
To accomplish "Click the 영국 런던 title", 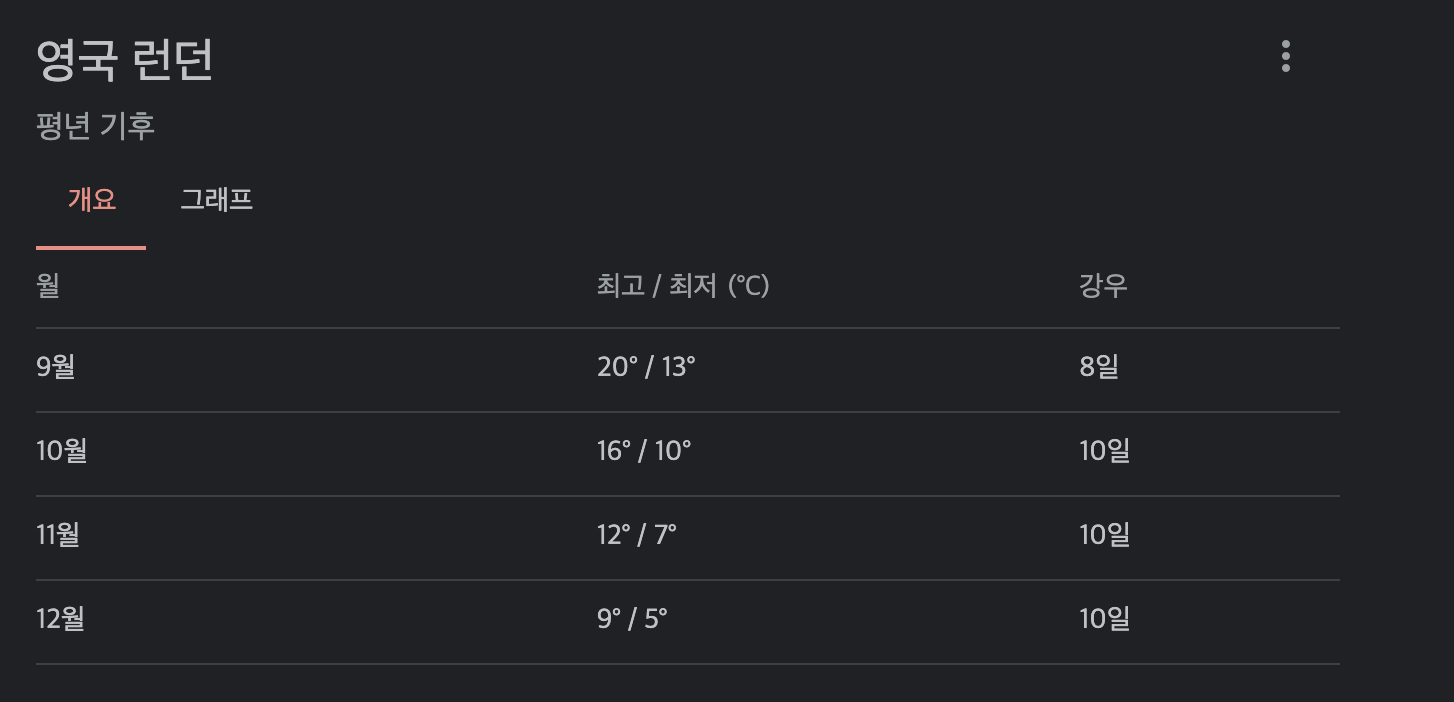I will pyautogui.click(x=124, y=62).
